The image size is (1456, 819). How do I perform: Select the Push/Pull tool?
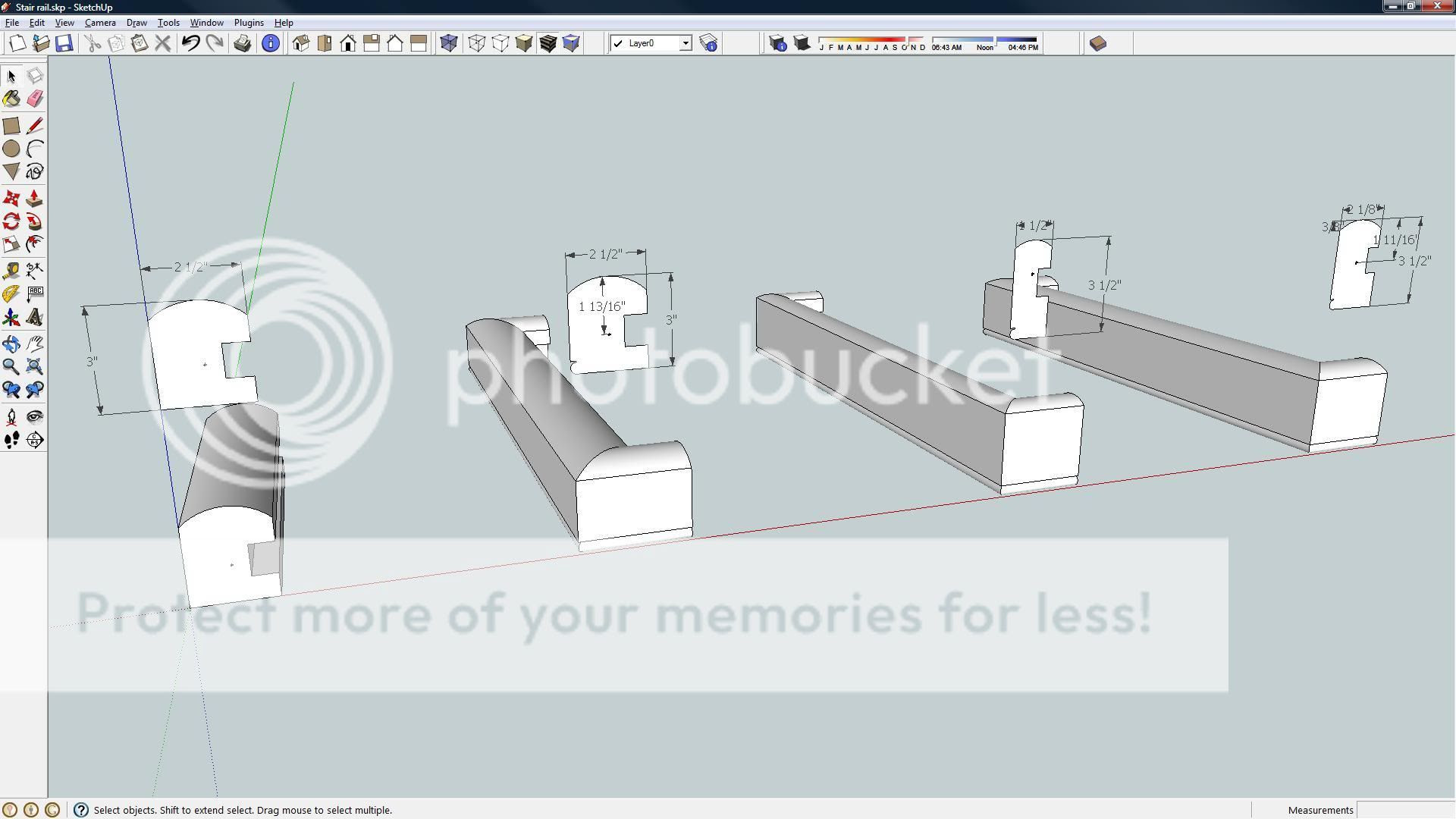[x=34, y=199]
